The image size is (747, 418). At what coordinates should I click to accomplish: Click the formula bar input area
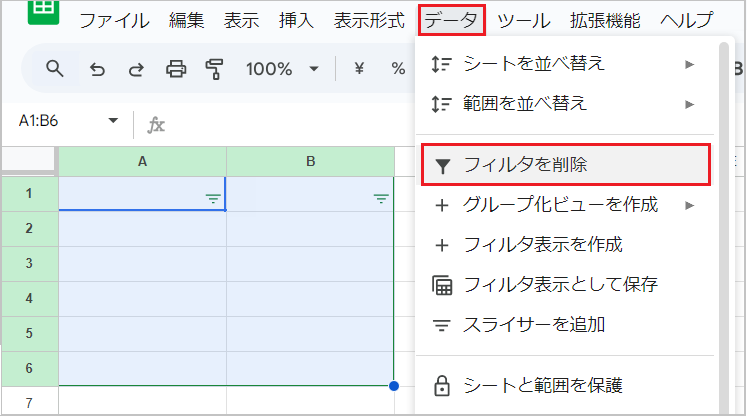(x=291, y=125)
